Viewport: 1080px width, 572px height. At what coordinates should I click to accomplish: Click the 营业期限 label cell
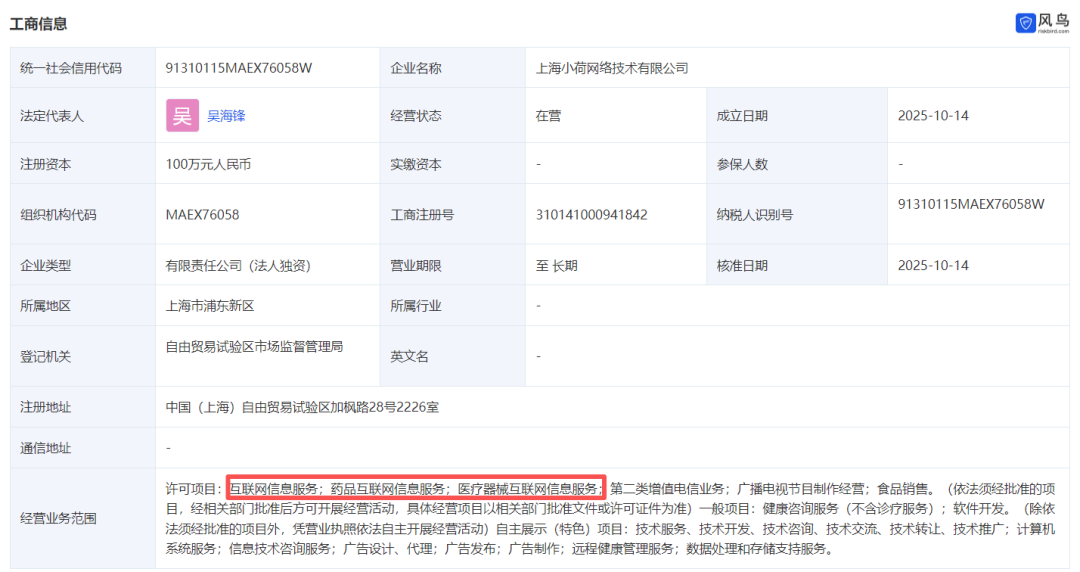(453, 265)
